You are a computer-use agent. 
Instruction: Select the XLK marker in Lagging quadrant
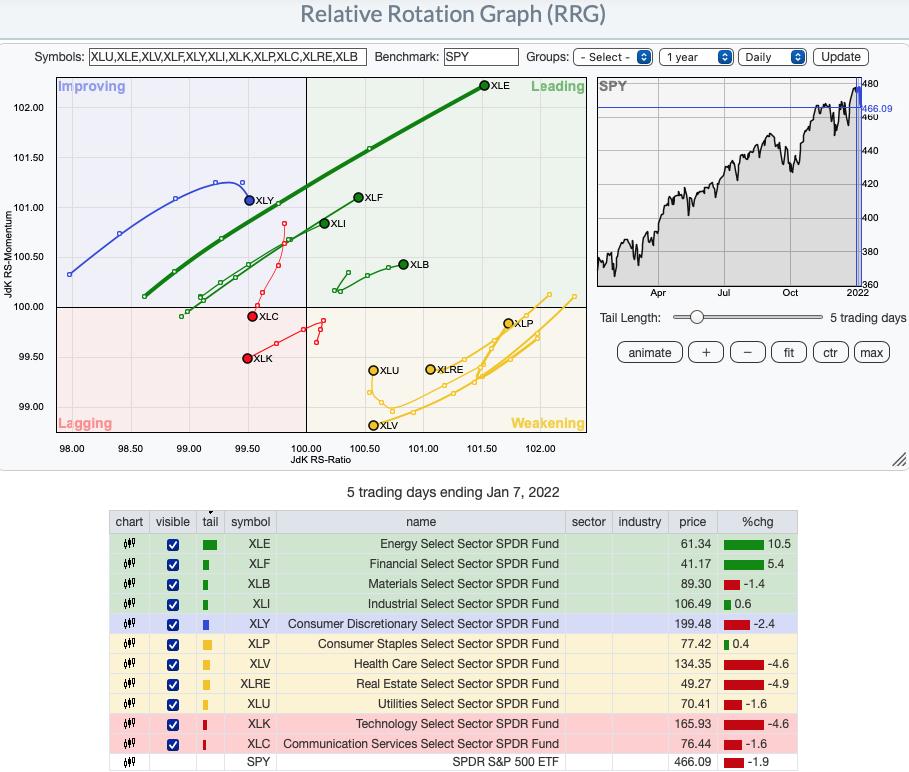(247, 358)
